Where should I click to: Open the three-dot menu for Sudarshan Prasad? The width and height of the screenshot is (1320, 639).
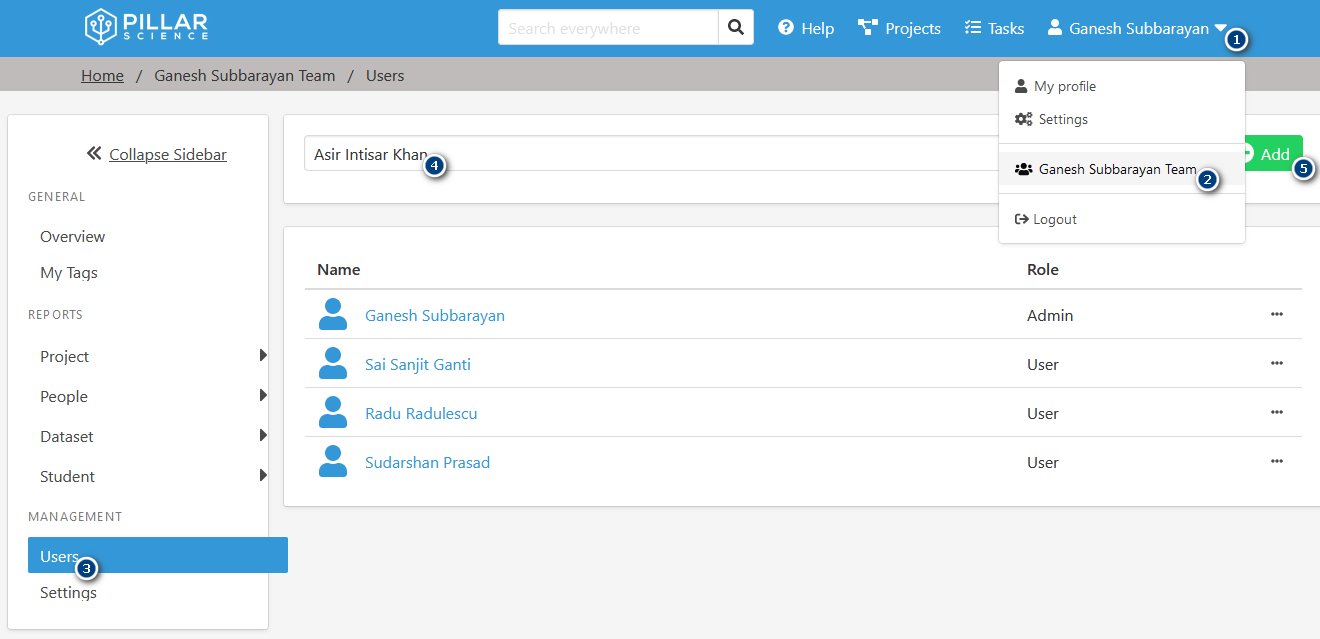(1276, 461)
